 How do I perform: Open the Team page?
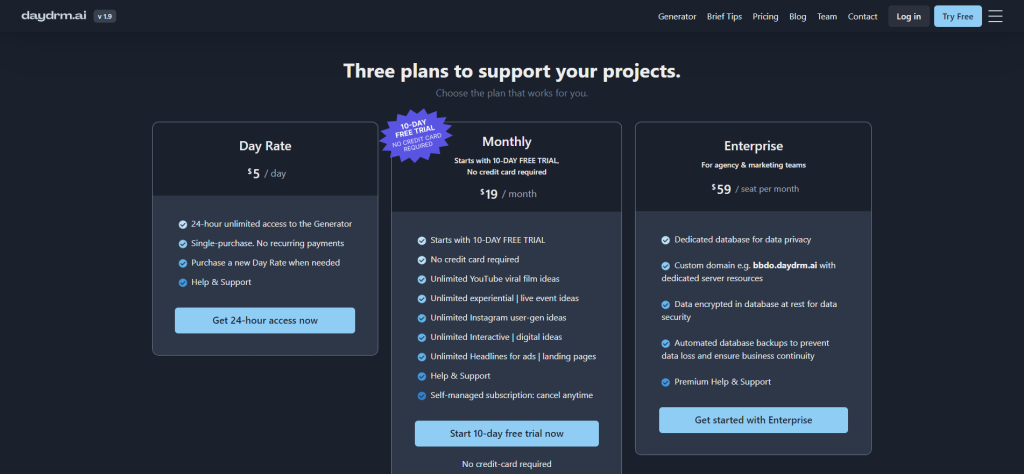(827, 17)
